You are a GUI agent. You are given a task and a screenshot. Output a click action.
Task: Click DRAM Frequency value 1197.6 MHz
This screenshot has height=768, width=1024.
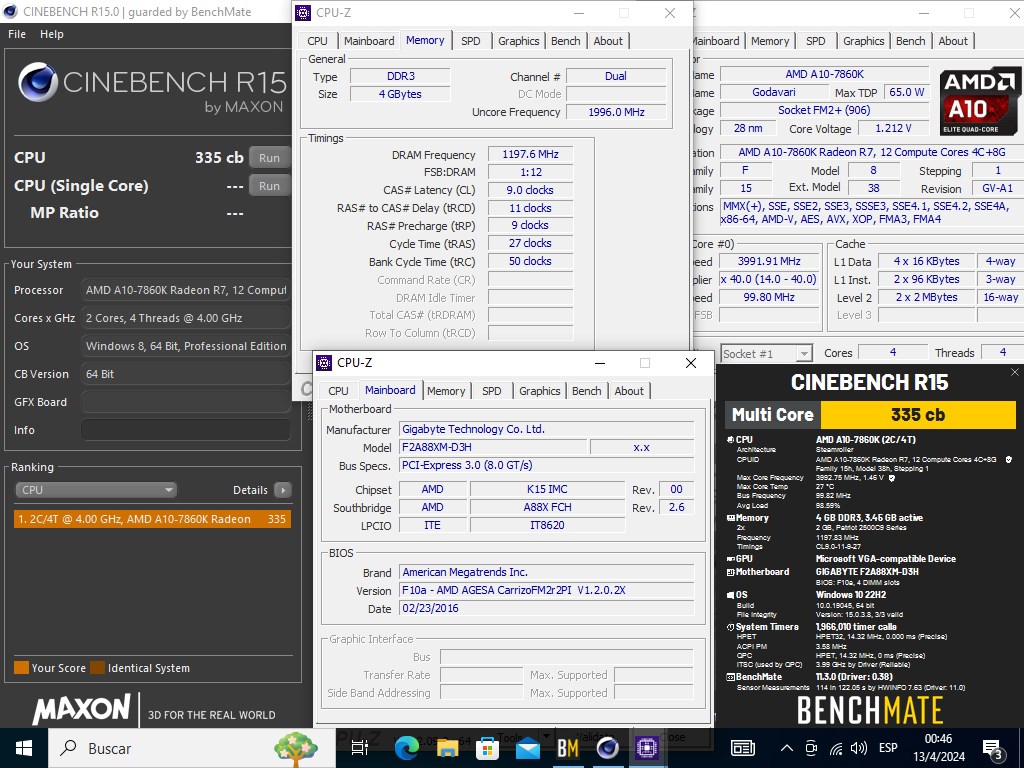tap(530, 154)
